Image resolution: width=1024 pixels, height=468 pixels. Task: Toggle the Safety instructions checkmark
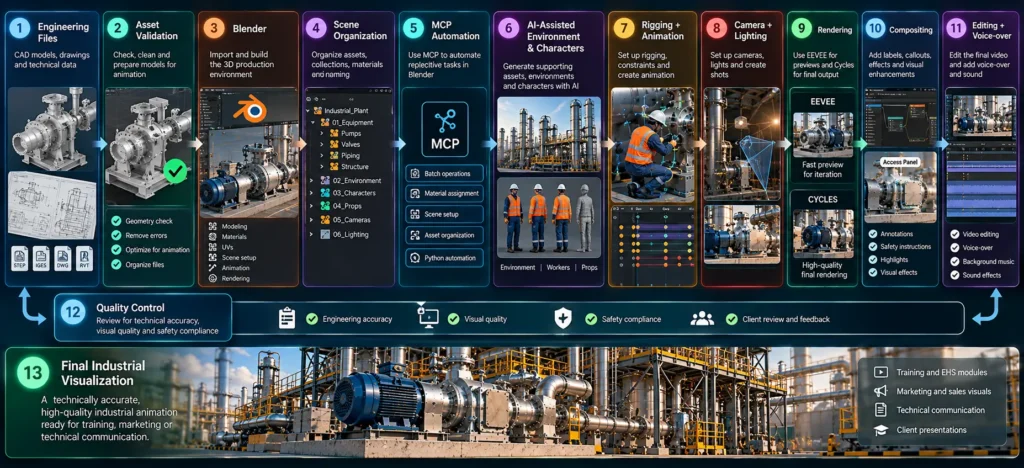coord(873,247)
